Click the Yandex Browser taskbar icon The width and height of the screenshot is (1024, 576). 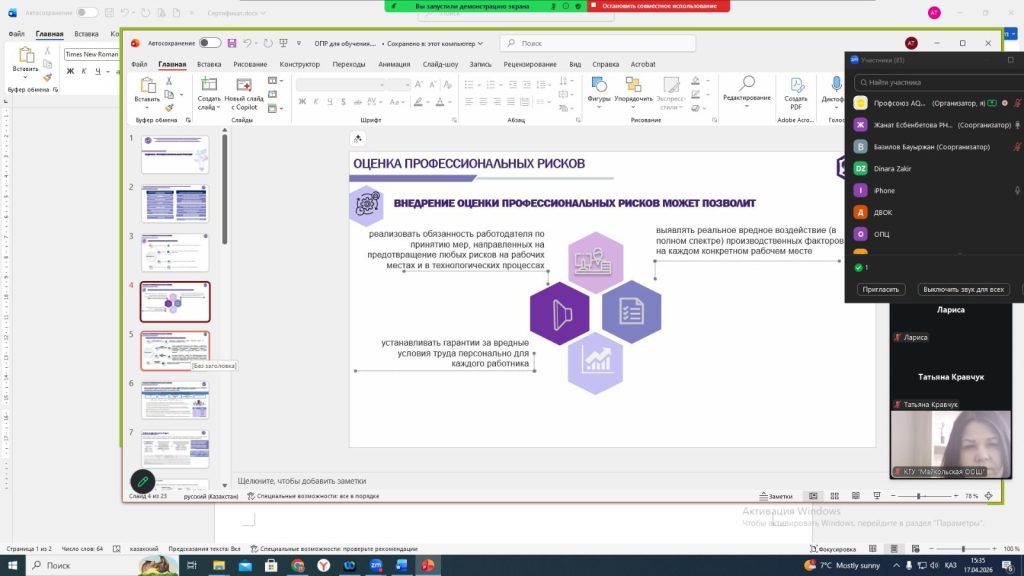(323, 565)
